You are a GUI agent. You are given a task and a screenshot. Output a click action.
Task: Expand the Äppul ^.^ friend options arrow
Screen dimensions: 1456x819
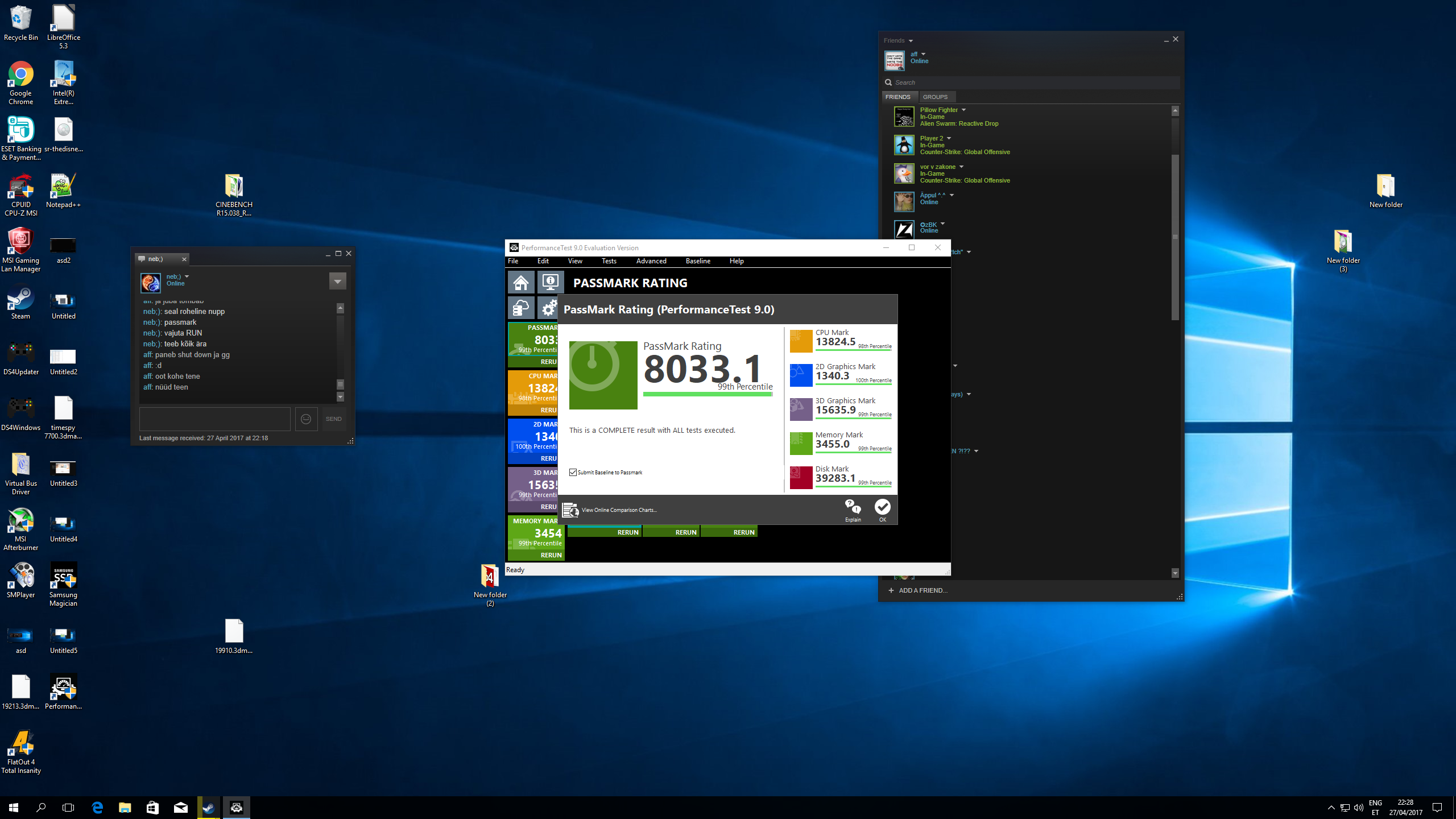[x=952, y=195]
